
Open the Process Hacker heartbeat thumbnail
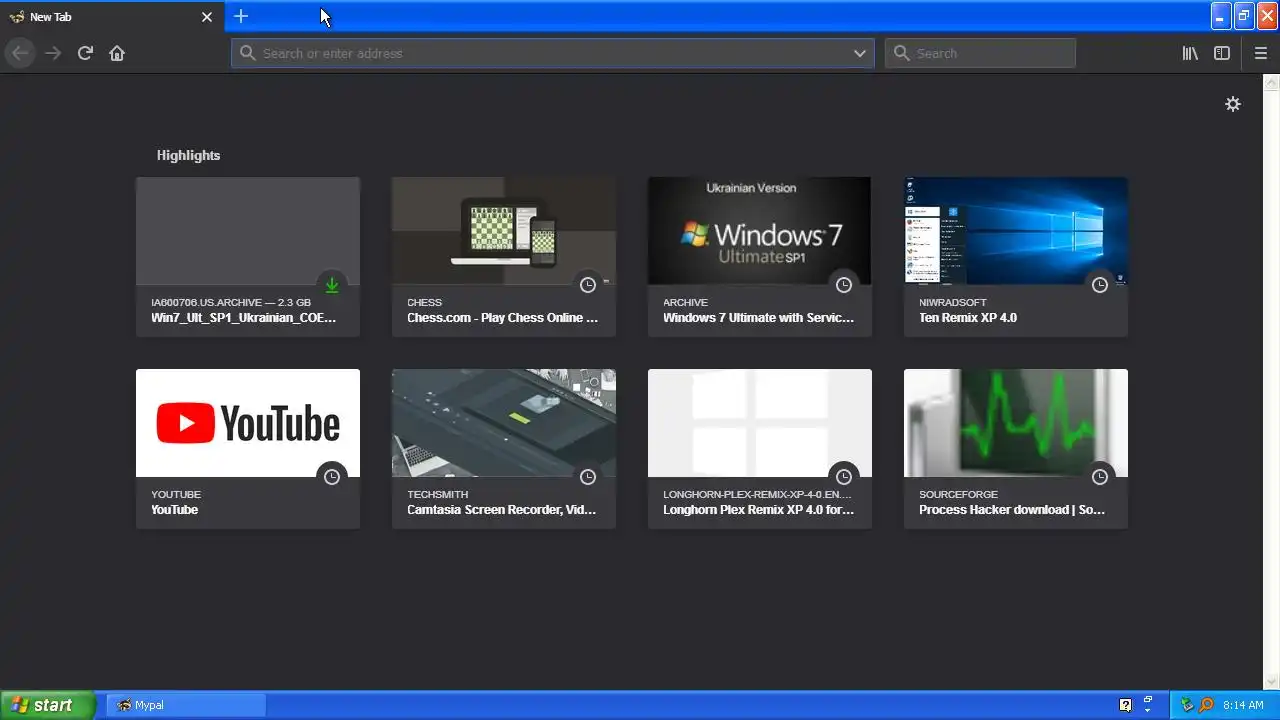pos(1016,423)
